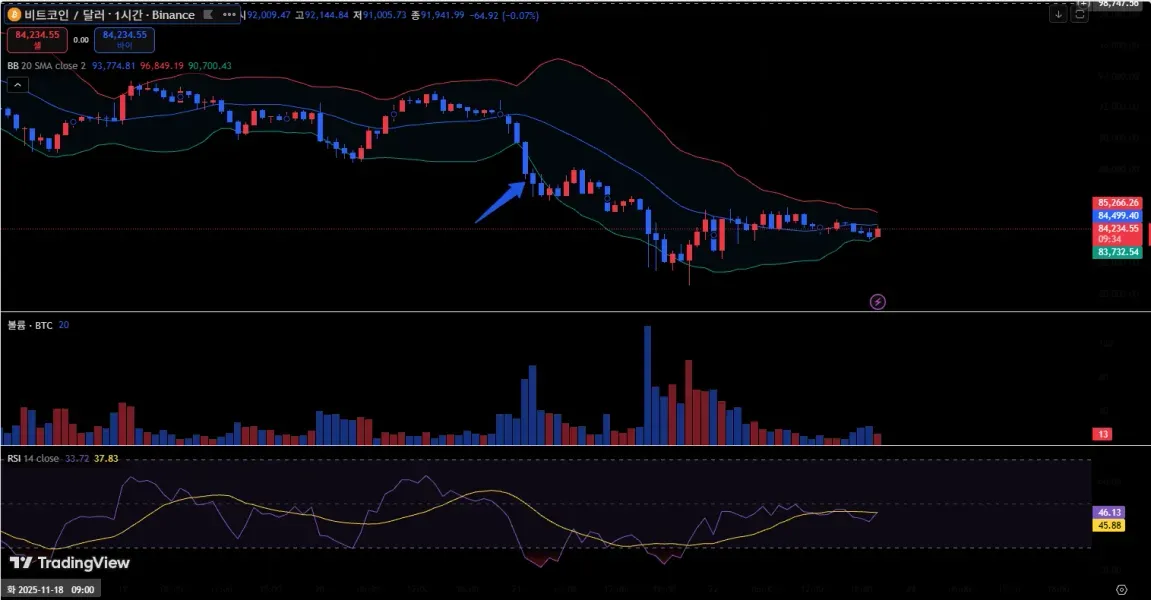Click the 0.00 spread value
This screenshot has width=1151, height=600.
[81, 40]
